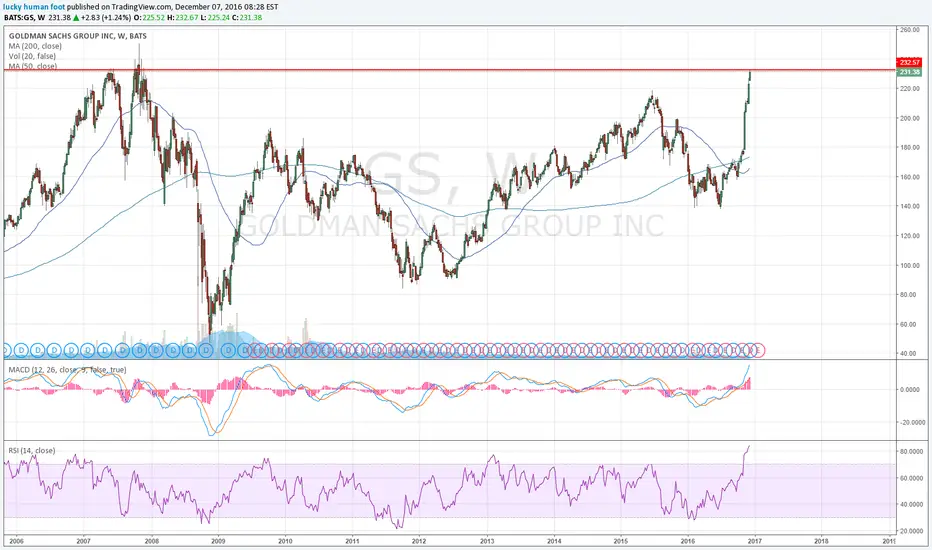The image size is (932, 550).
Task: Click the green up-triangle change indicator
Action: click(x=76, y=17)
